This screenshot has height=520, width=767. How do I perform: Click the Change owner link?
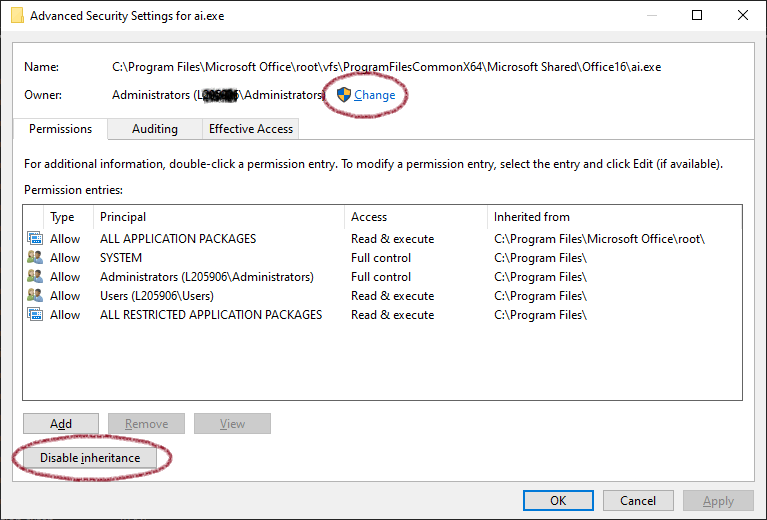click(x=374, y=95)
